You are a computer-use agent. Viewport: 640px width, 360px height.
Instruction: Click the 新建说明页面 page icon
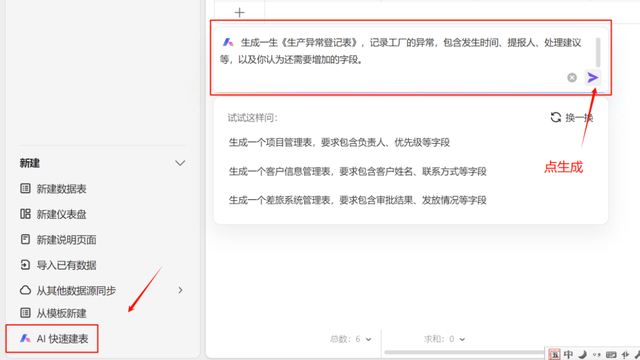tap(25, 239)
